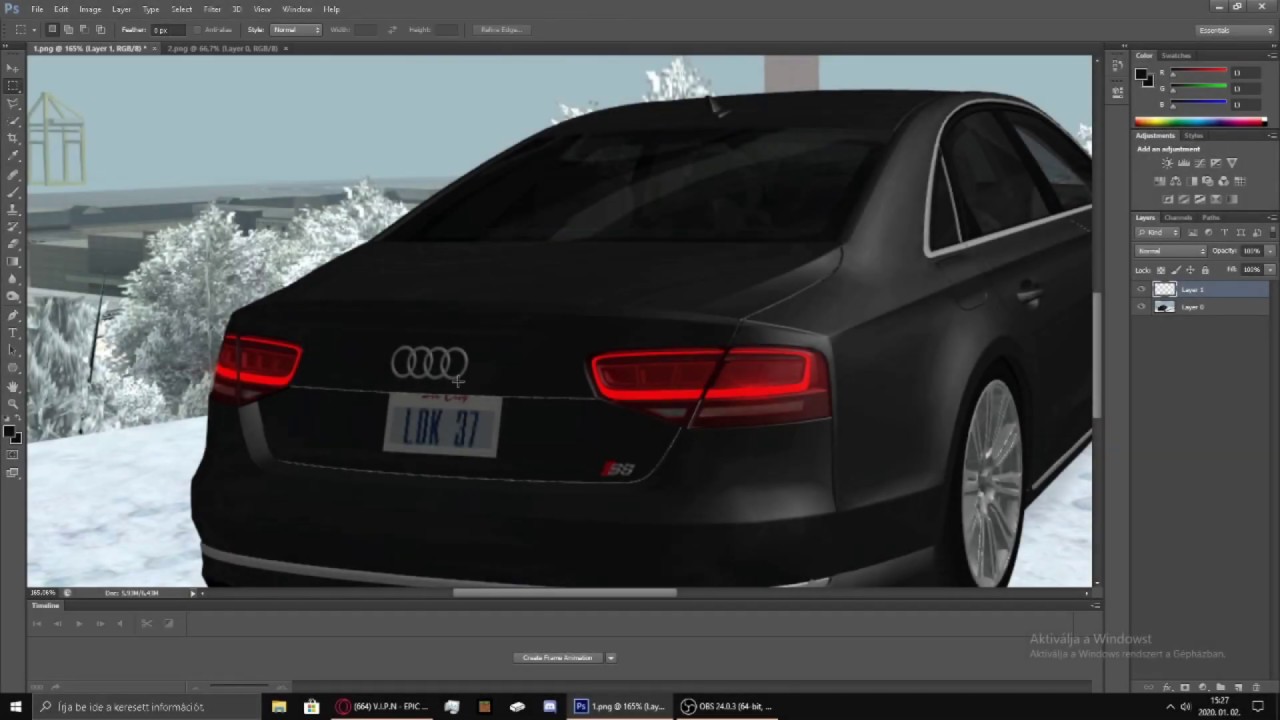1280x720 pixels.
Task: Open the layer blend mode dropdown
Action: [x=1171, y=251]
